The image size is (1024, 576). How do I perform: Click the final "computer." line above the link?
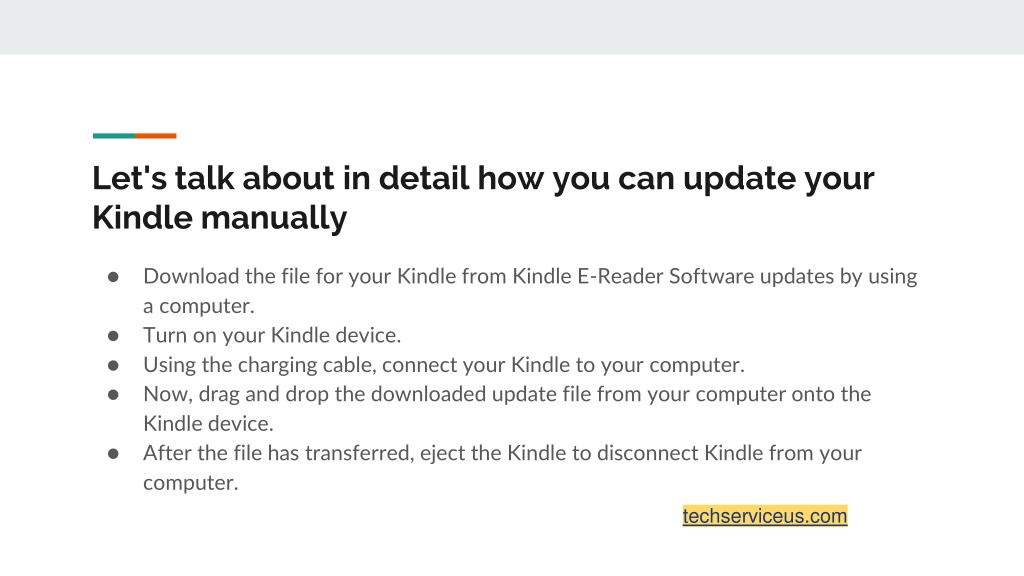point(191,483)
